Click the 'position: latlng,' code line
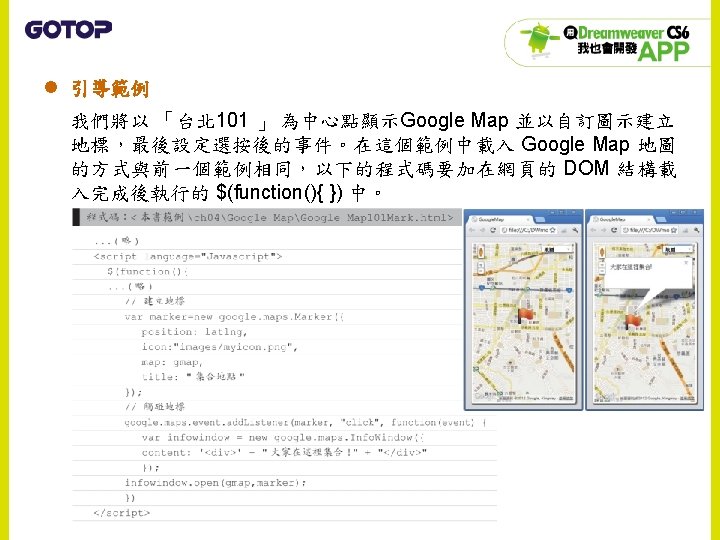Screen dimensions: 720x540 pyautogui.click(x=194, y=332)
